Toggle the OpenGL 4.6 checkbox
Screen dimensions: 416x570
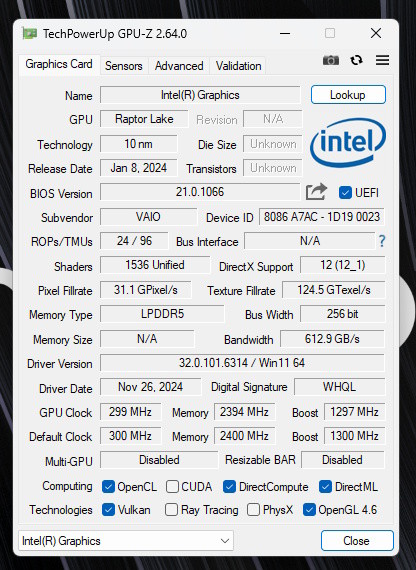coord(309,510)
